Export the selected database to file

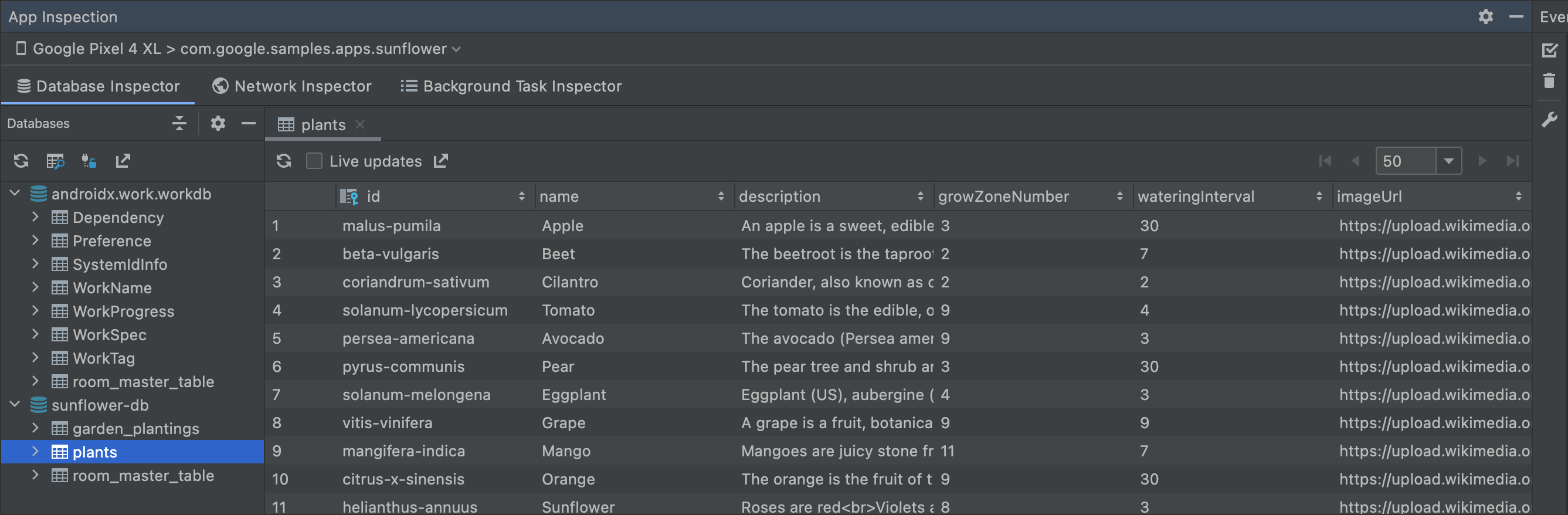(x=124, y=161)
